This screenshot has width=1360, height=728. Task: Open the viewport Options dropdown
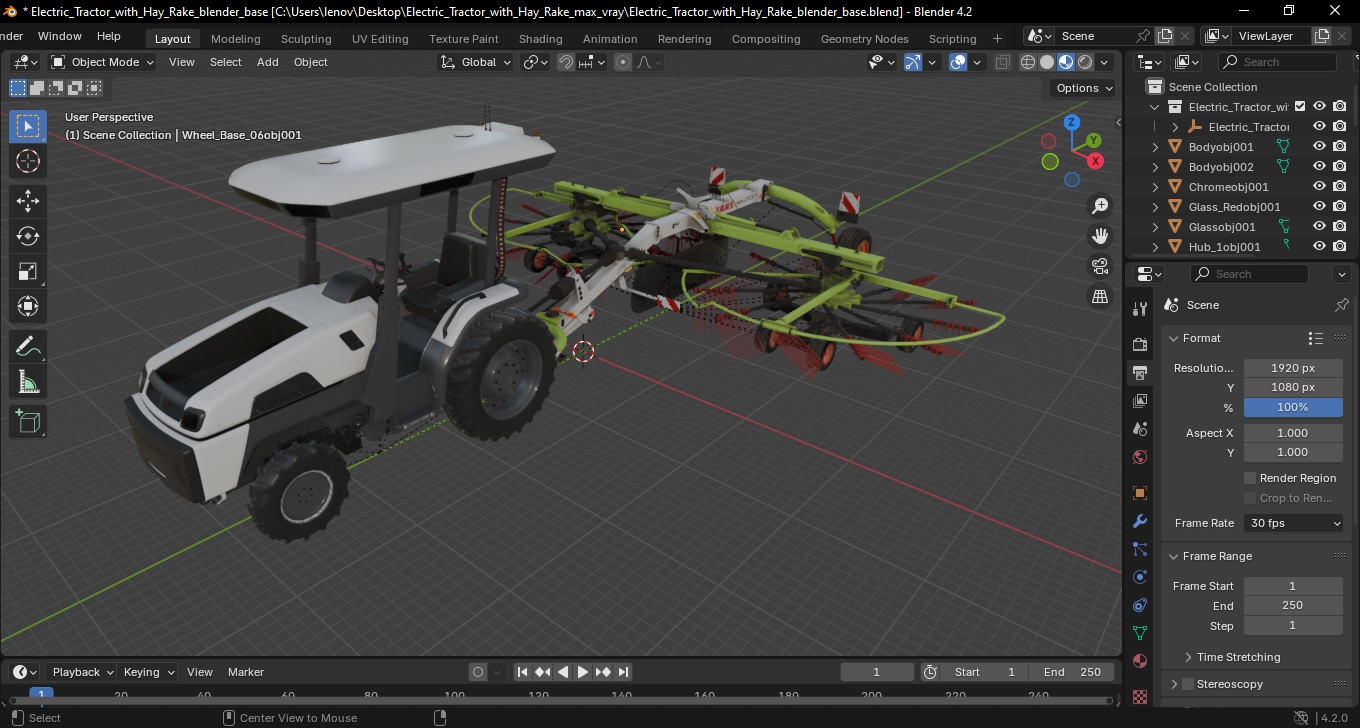pos(1085,88)
